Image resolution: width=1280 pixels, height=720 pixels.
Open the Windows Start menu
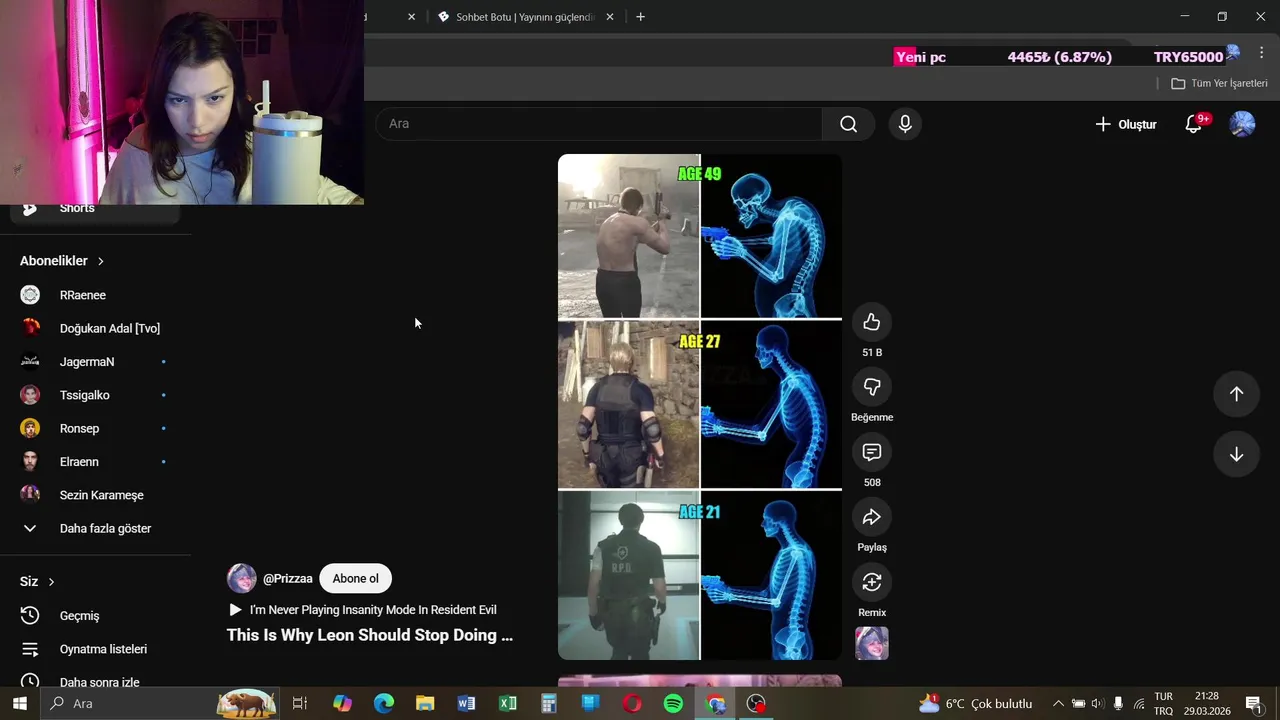click(x=19, y=704)
